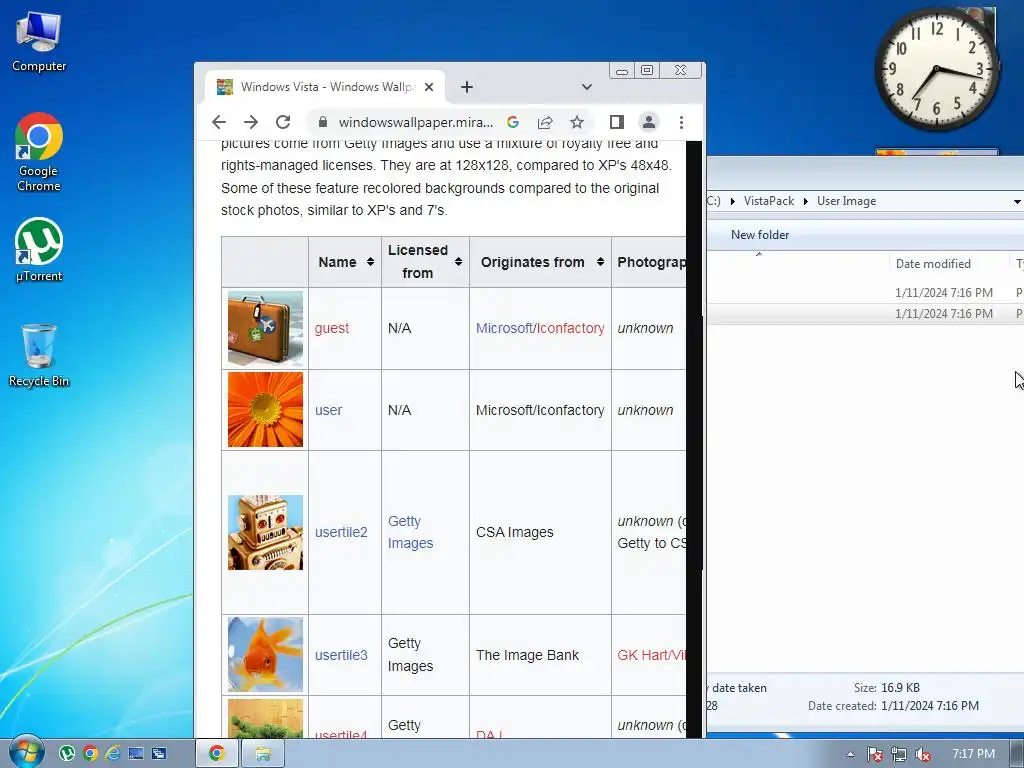This screenshot has width=1024, height=768.
Task: Click the "CSA Images" table cell
Action: coord(540,532)
